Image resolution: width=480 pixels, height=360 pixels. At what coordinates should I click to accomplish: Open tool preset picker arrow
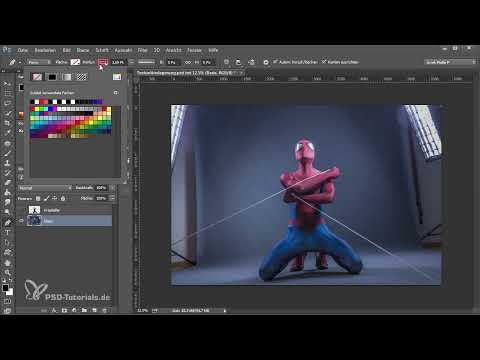click(x=20, y=62)
